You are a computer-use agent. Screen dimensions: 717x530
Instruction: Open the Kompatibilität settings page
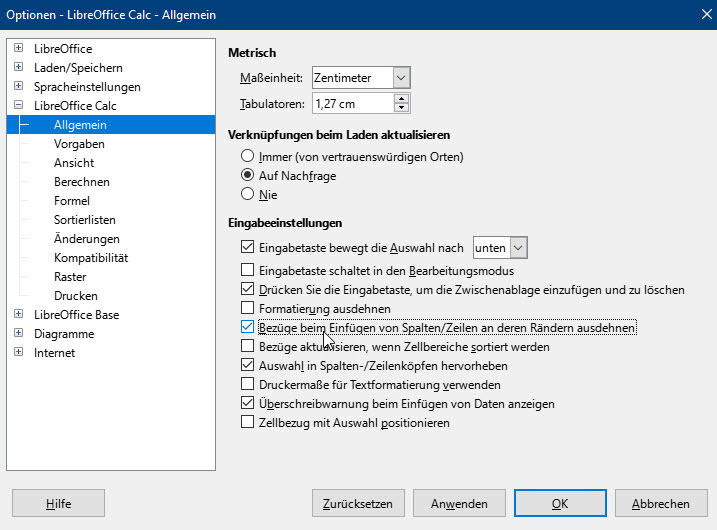coord(91,258)
